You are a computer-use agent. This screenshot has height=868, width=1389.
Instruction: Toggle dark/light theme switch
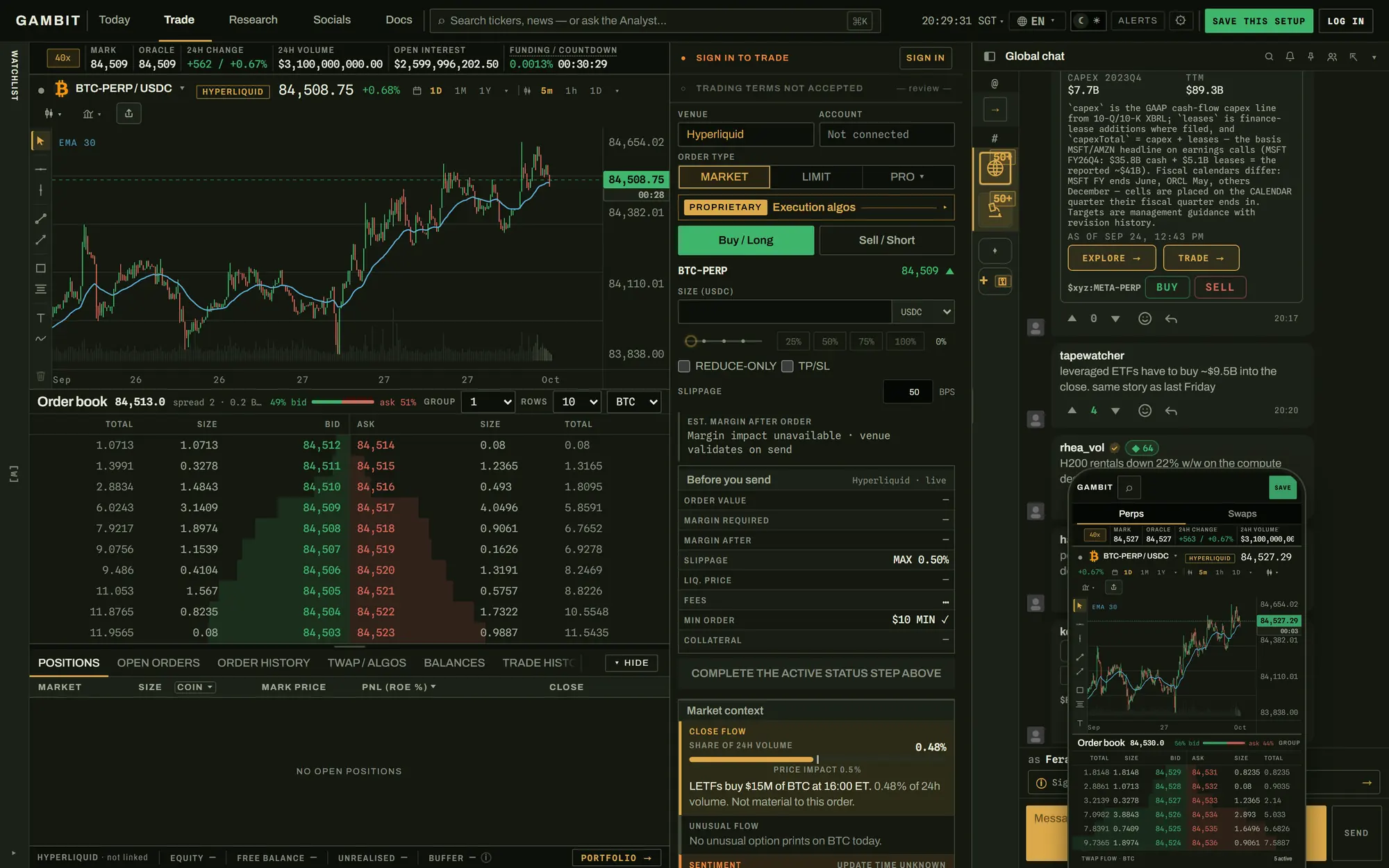1088,21
